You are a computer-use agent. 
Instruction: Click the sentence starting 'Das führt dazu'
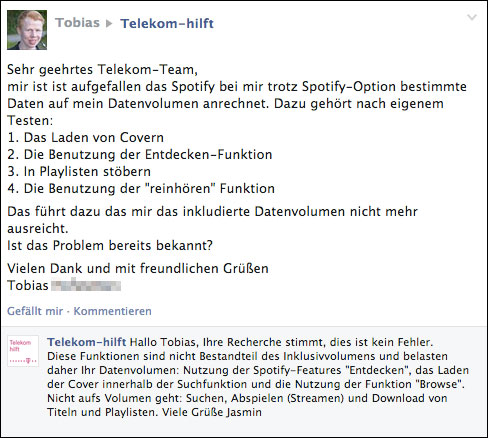(x=212, y=220)
